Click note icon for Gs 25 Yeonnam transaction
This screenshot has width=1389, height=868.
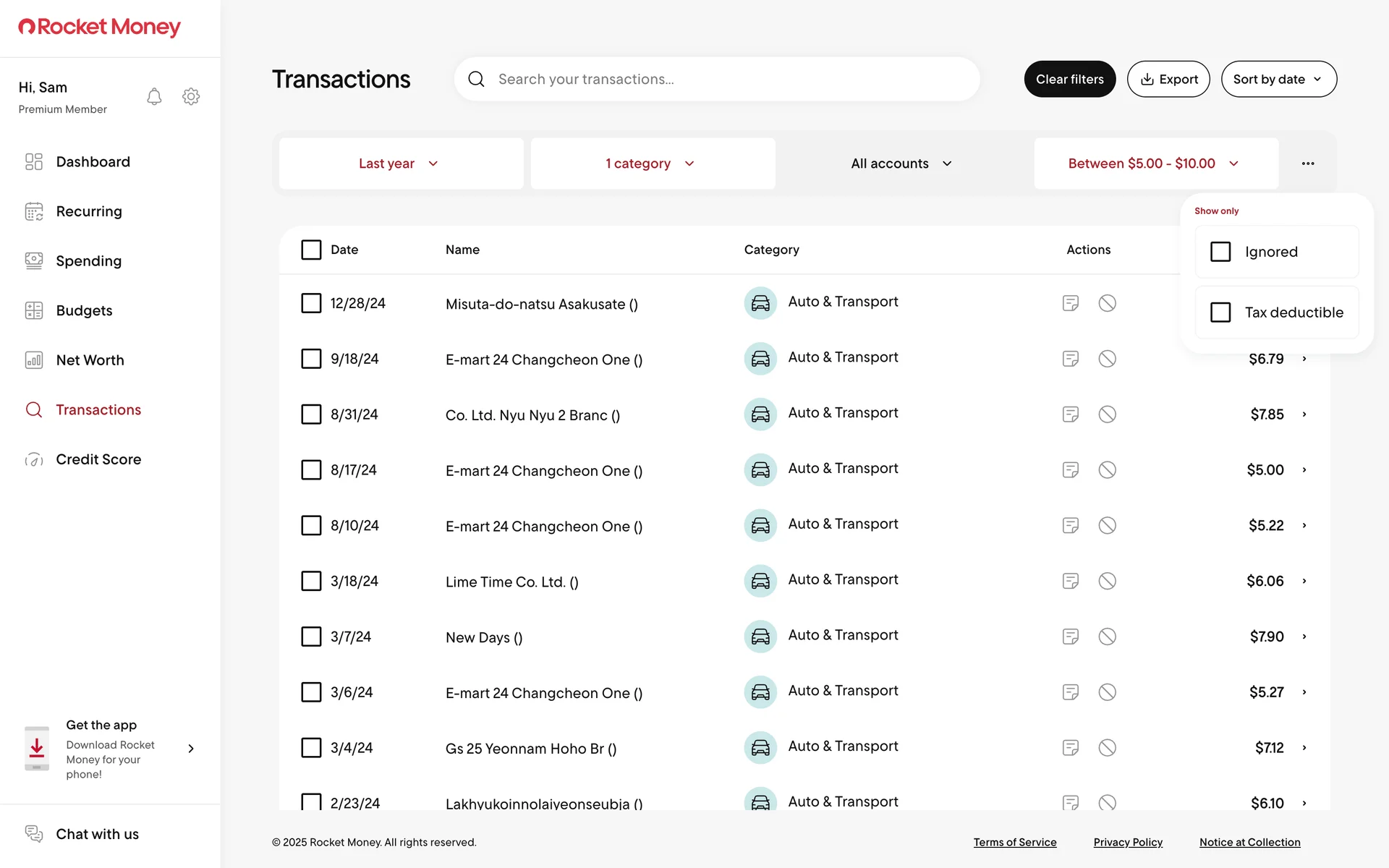tap(1071, 748)
